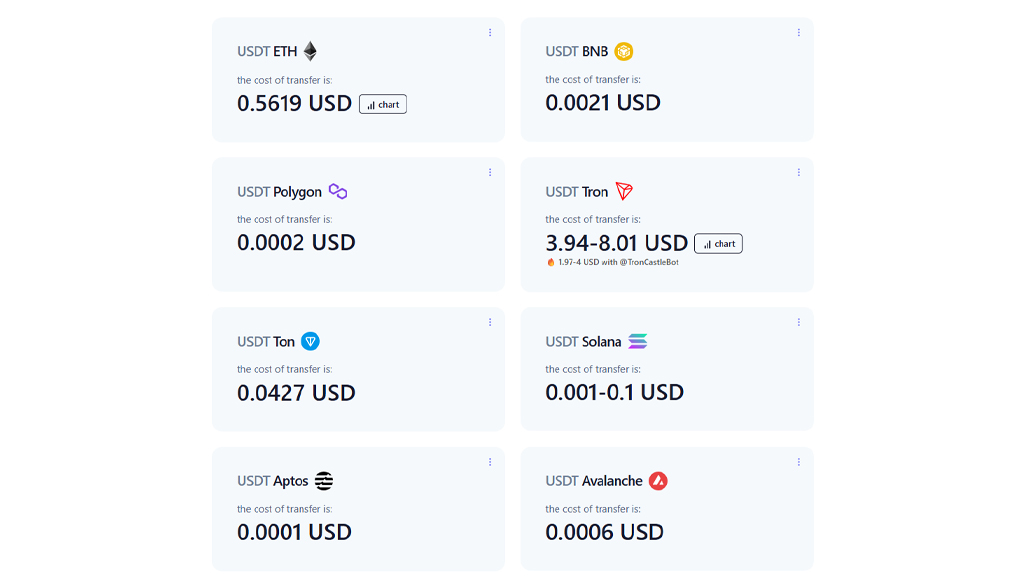The image size is (1024, 576).
Task: Click the 0.001-0.1 USD Solana fee
Action: tap(615, 392)
